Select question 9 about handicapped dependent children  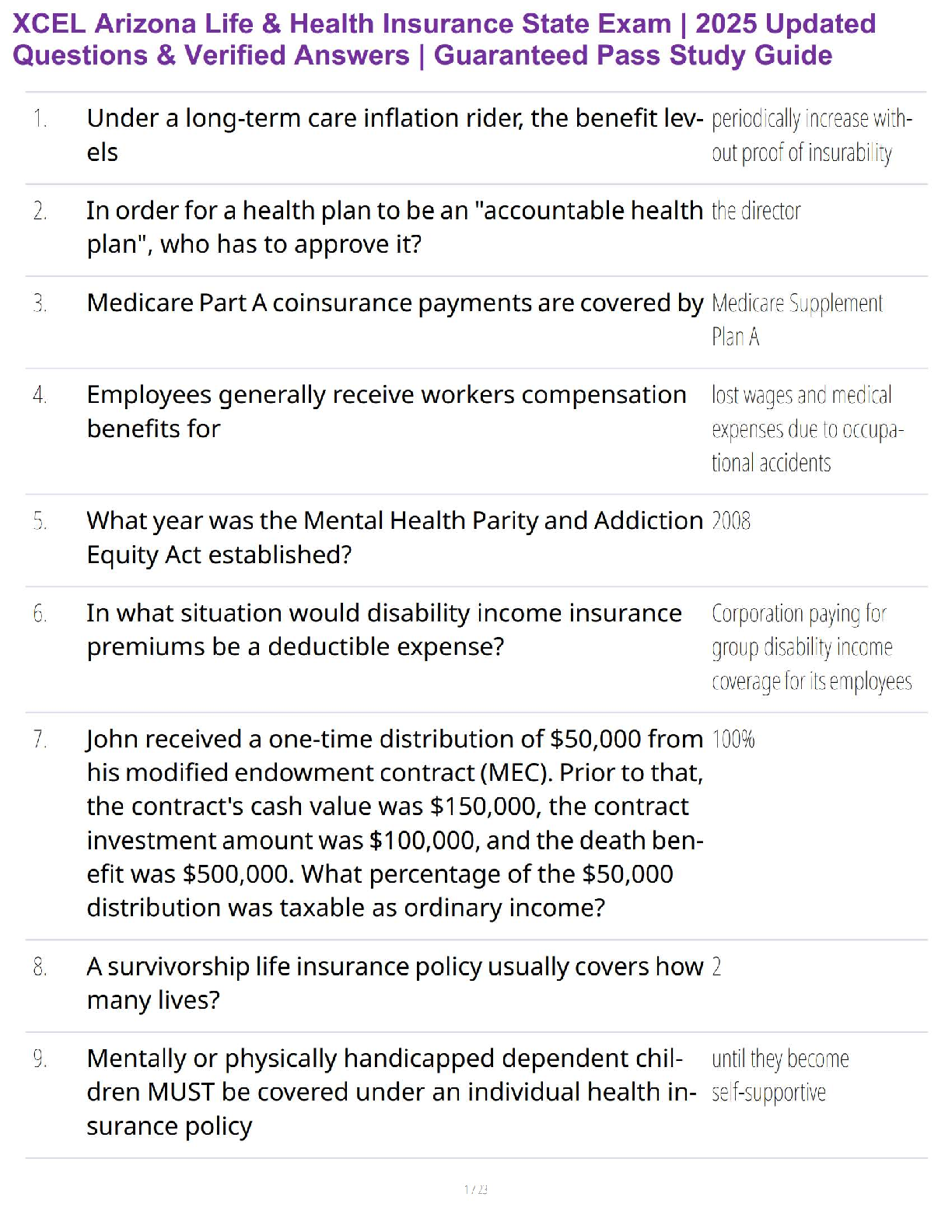392,1092
